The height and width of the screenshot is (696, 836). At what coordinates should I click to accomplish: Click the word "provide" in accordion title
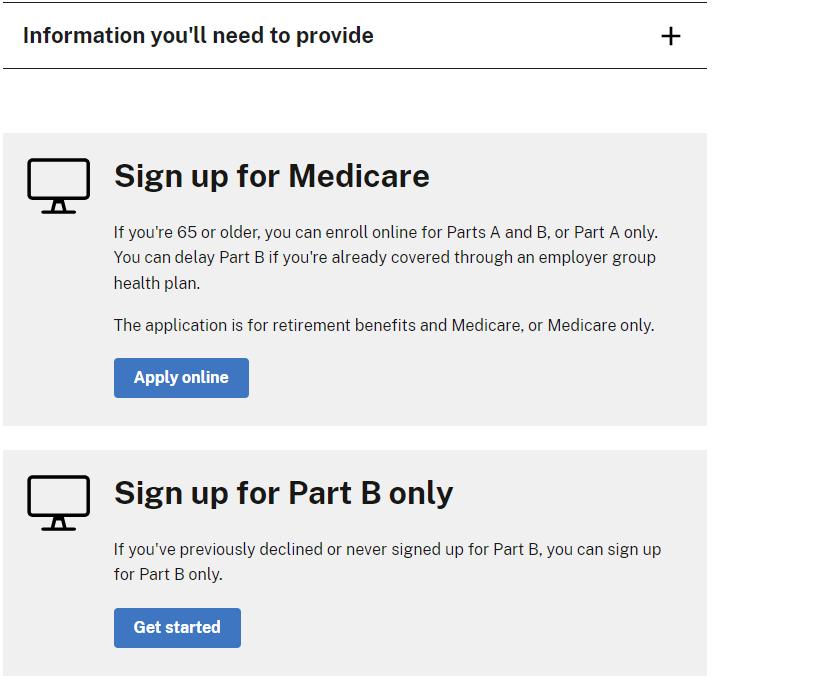pyautogui.click(x=335, y=36)
